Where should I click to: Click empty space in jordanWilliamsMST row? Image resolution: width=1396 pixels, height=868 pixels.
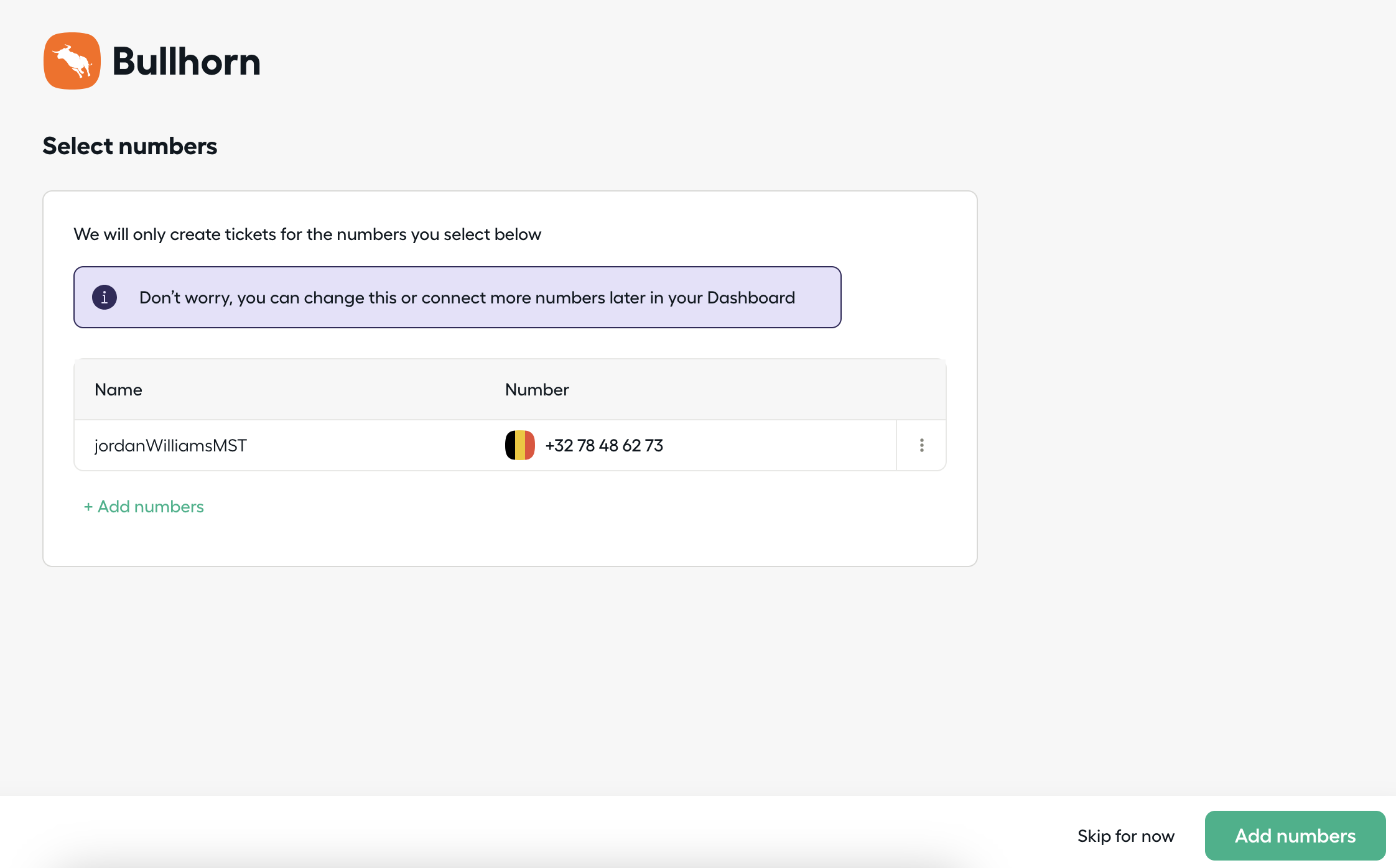[778, 445]
